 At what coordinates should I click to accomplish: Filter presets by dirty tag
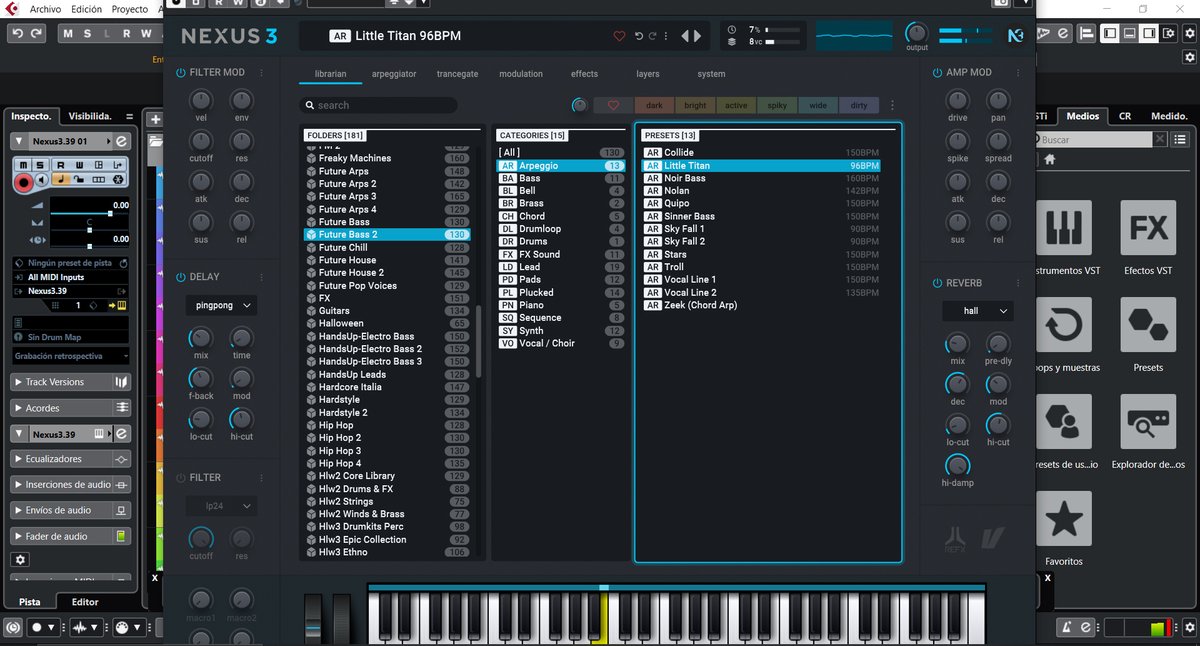[859, 105]
